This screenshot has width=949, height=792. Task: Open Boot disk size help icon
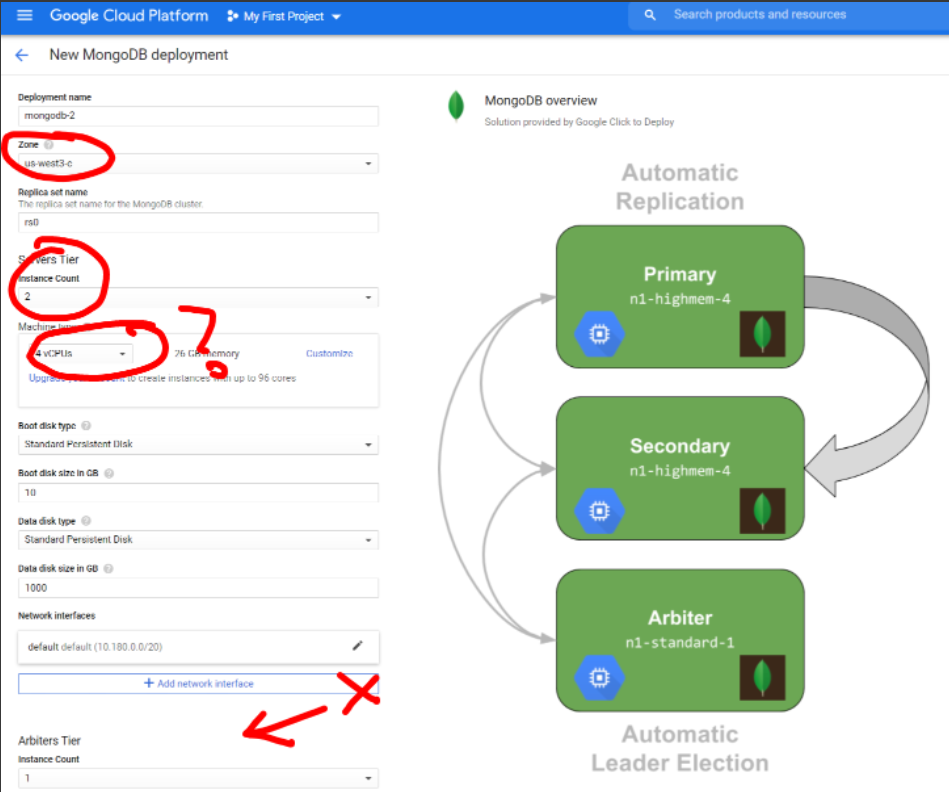(x=109, y=473)
